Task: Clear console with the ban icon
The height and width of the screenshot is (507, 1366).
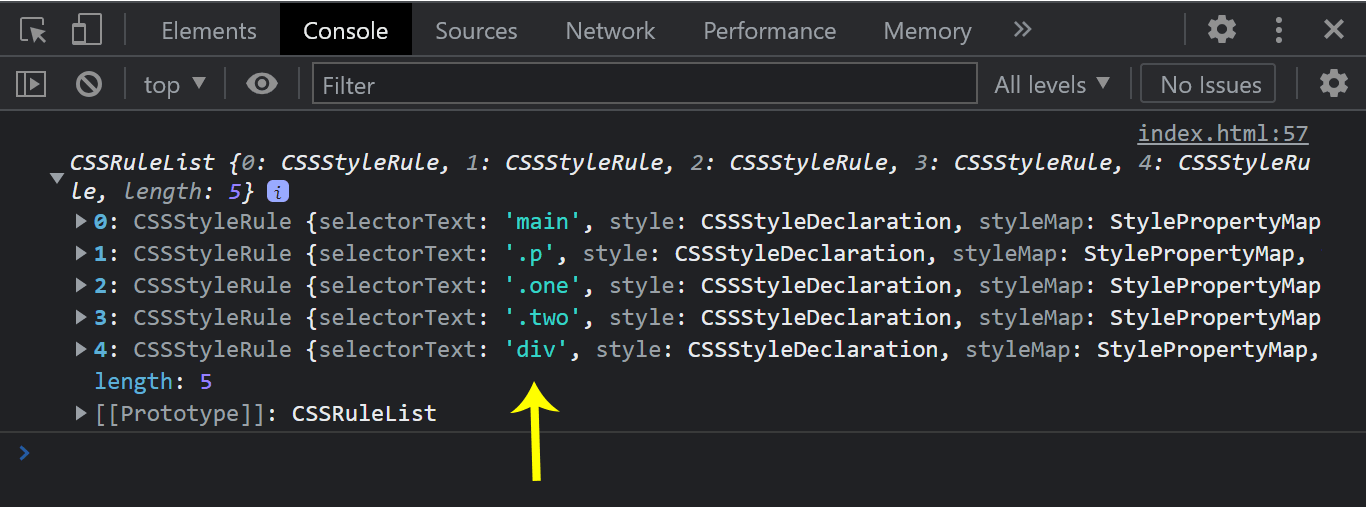Action: tap(89, 85)
